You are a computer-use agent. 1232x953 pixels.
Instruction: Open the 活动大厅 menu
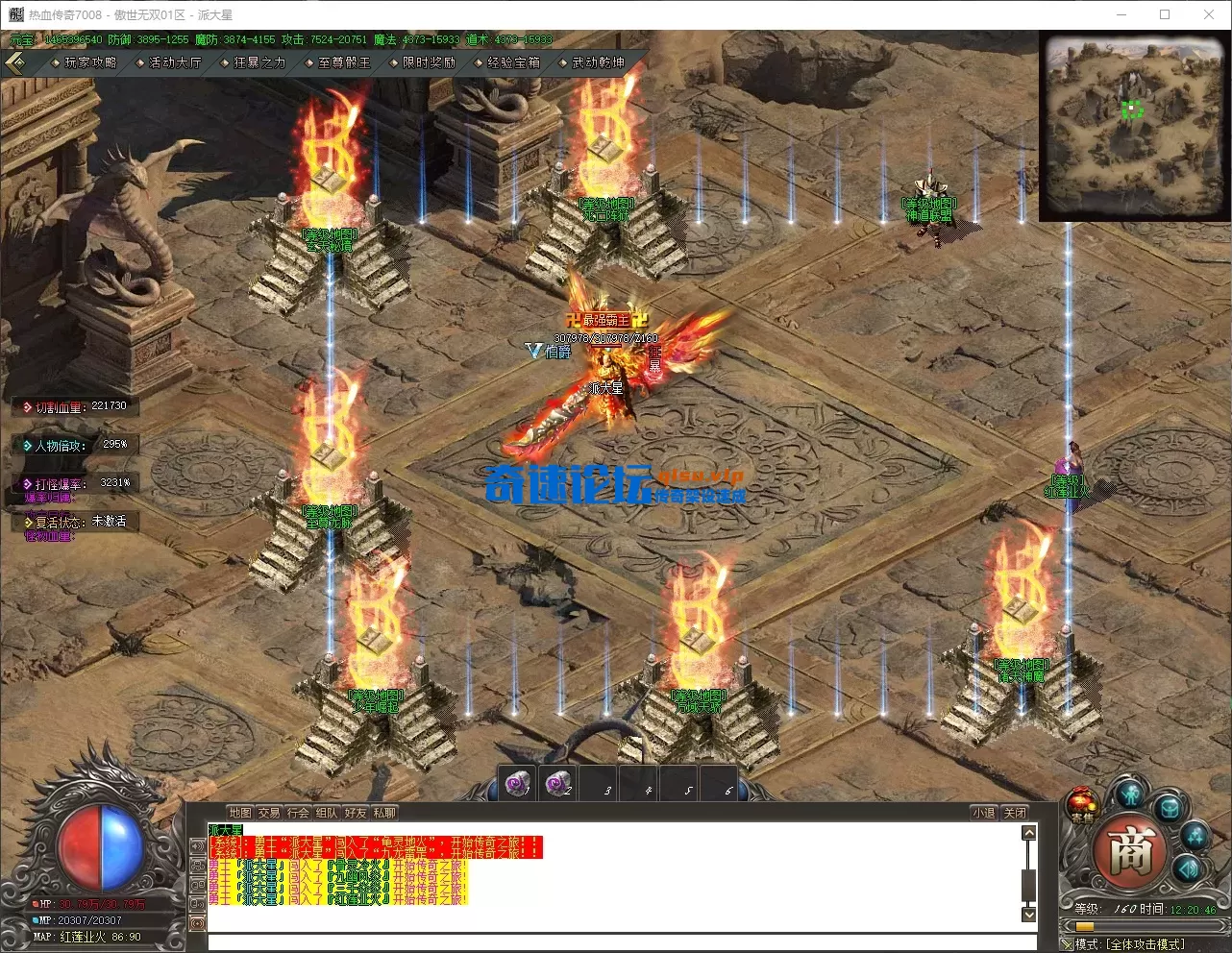175,62
